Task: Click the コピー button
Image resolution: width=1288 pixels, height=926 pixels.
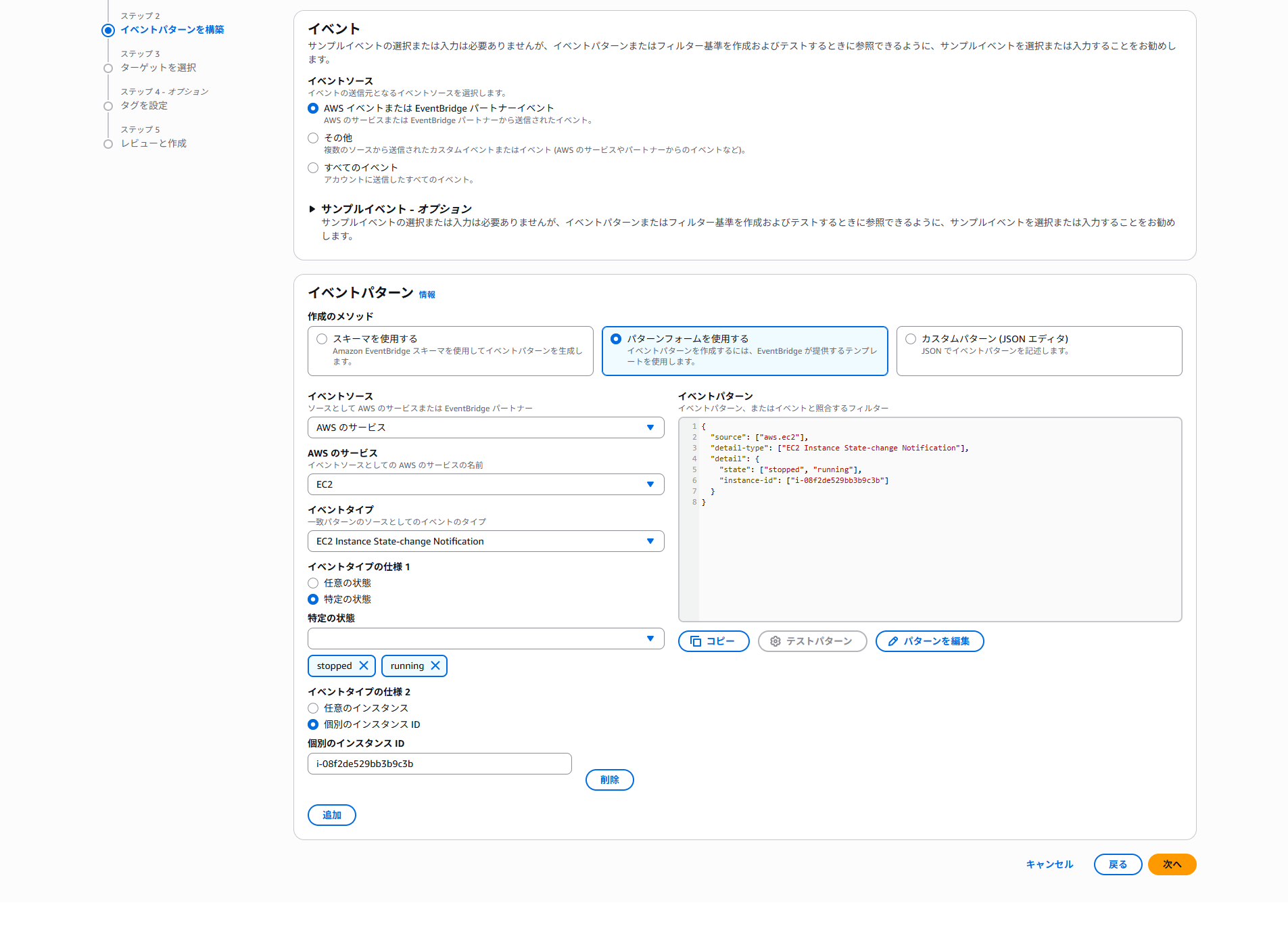Action: click(713, 641)
